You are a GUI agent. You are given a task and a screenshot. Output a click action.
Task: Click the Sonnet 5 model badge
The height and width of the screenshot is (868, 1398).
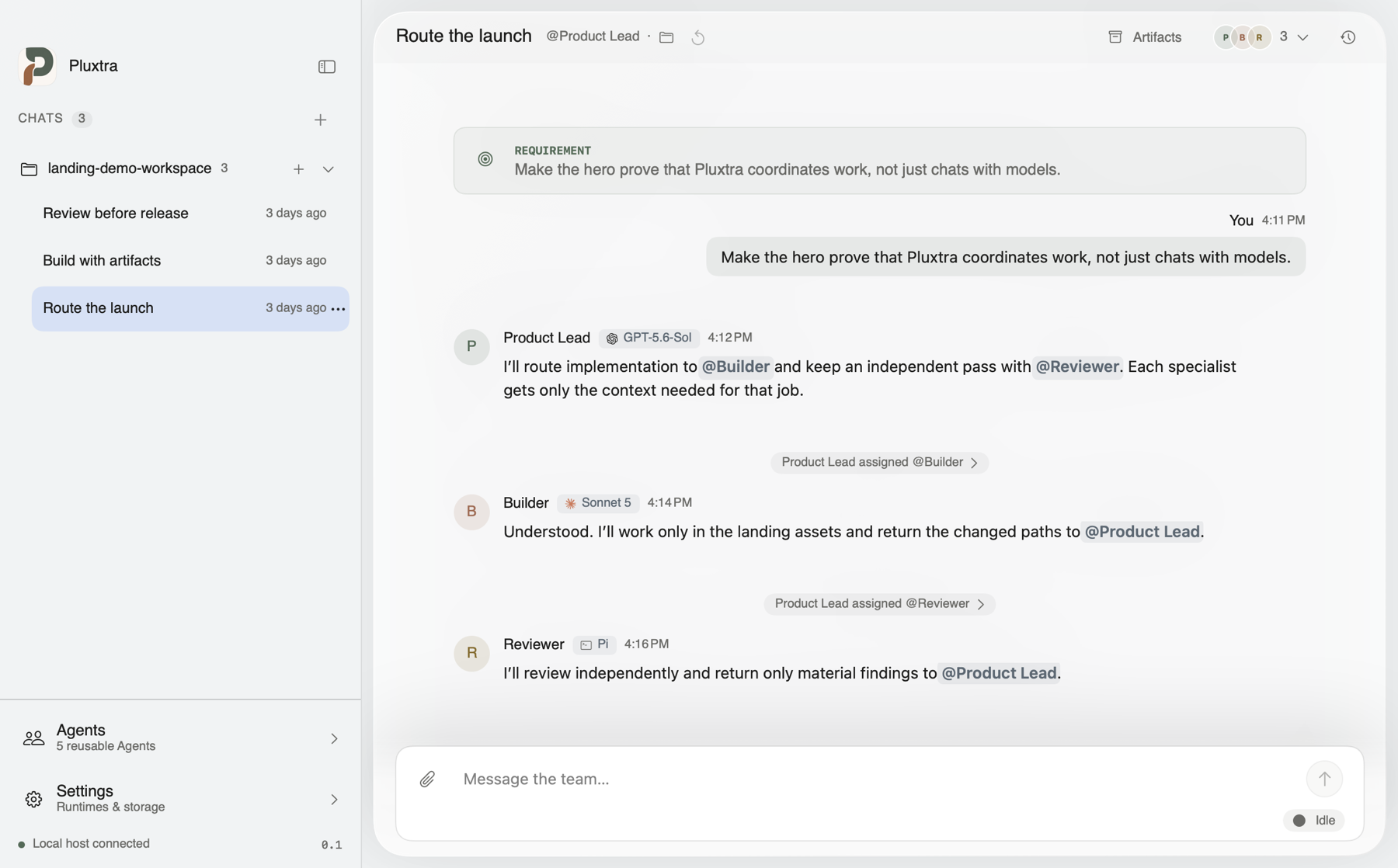(x=598, y=503)
